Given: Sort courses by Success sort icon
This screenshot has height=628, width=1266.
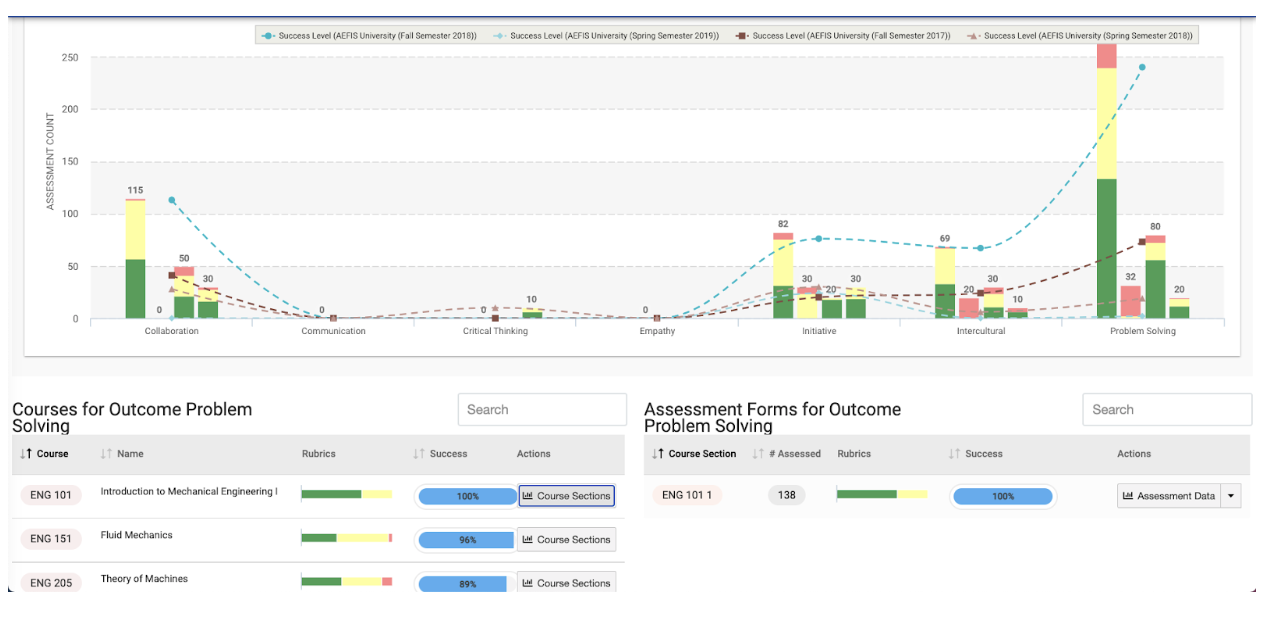Looking at the screenshot, I should [419, 454].
